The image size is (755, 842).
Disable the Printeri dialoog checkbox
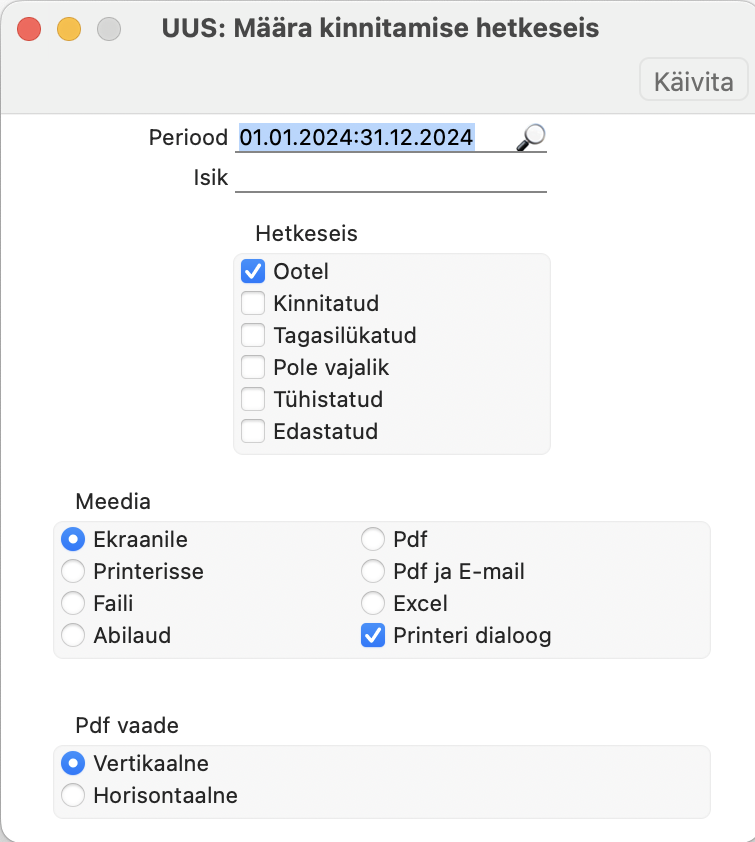click(x=373, y=635)
